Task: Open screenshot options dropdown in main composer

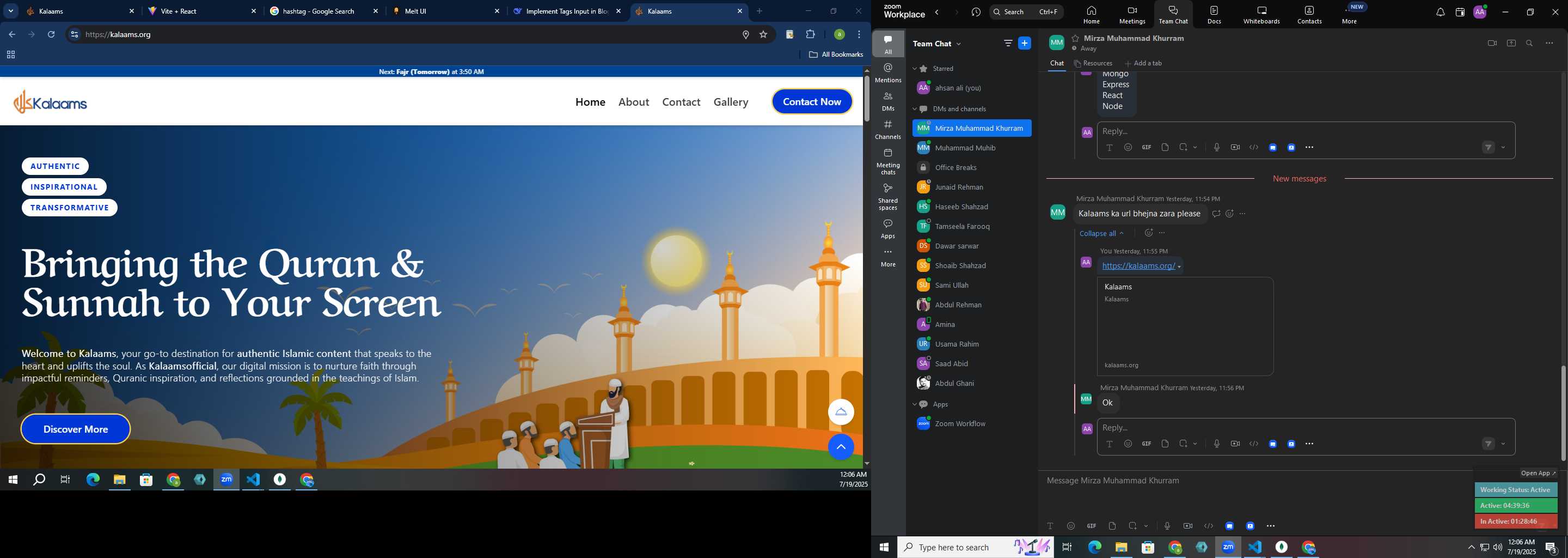Action: [1146, 526]
